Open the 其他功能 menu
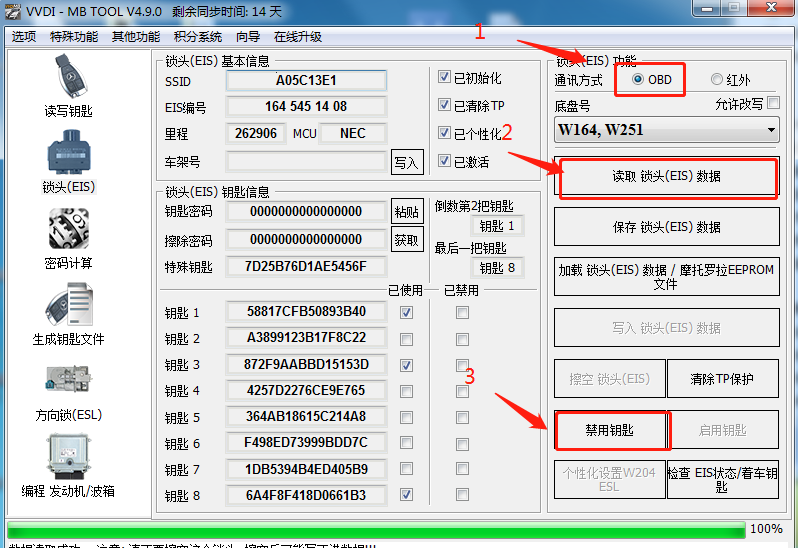The width and height of the screenshot is (798, 548). (136, 37)
